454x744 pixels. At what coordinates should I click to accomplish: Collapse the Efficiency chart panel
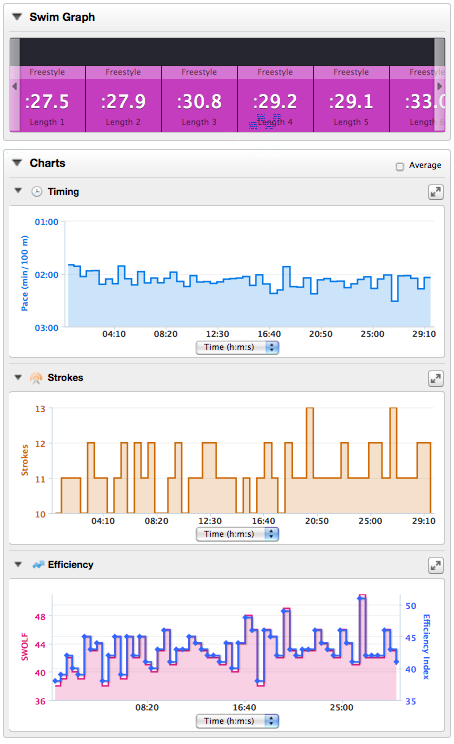[x=19, y=564]
